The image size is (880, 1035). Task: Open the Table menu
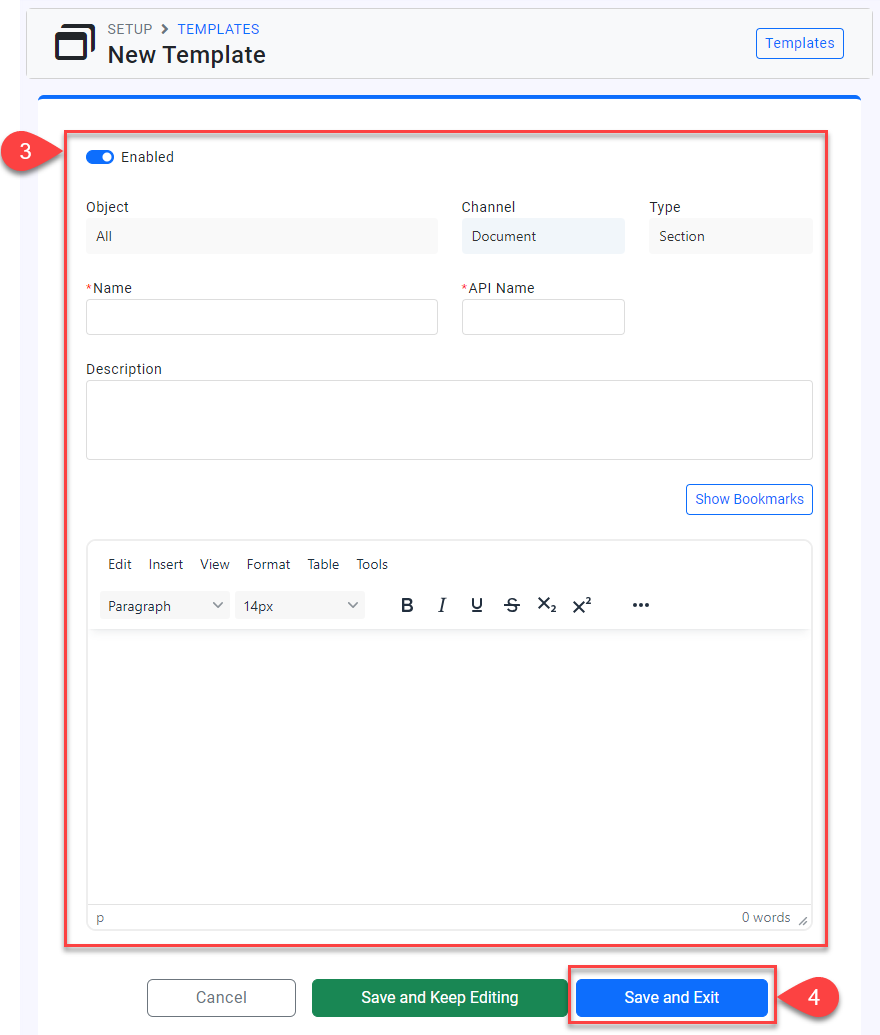tap(323, 564)
